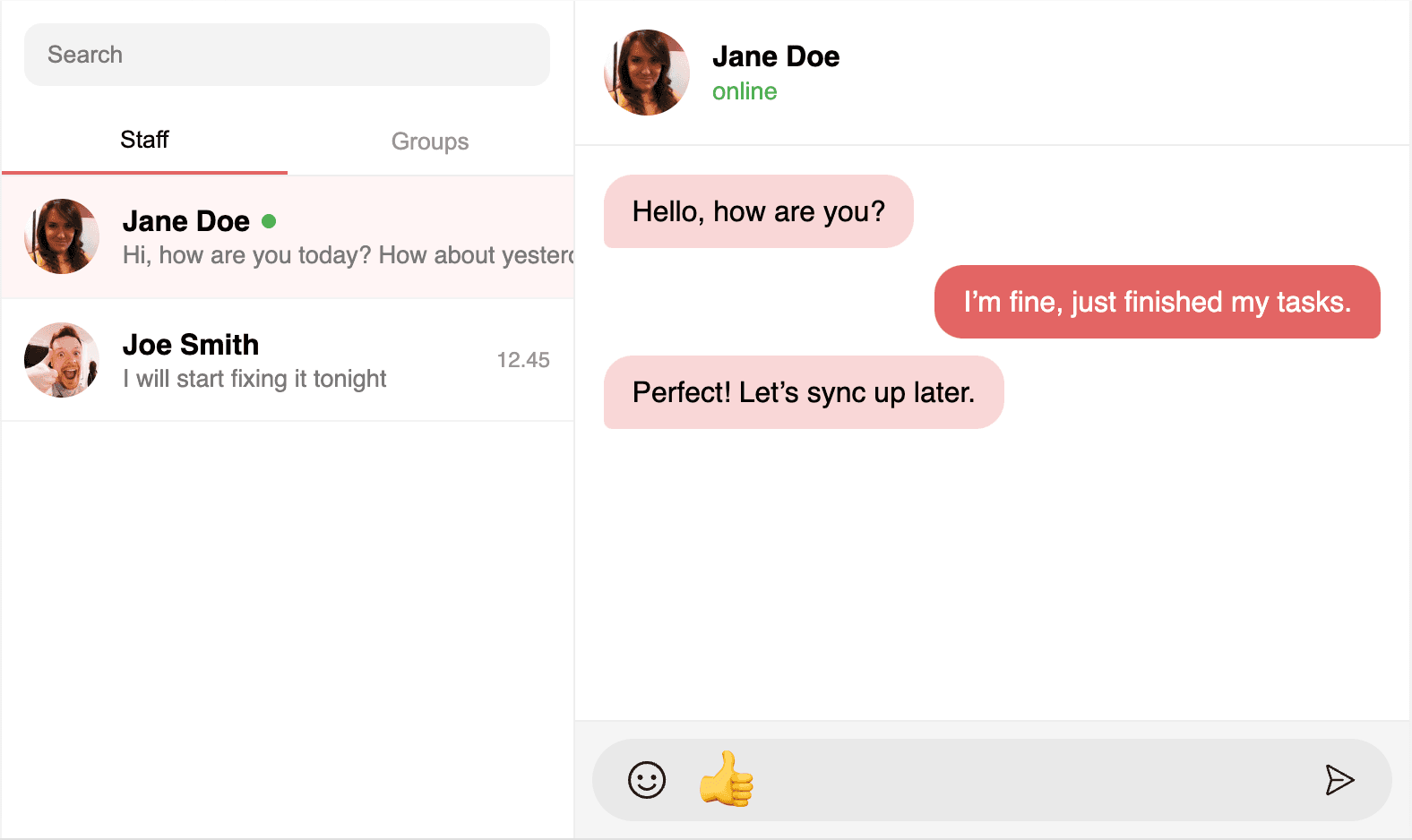Switch to the Groups tab
Viewport: 1412px width, 840px height.
(430, 141)
